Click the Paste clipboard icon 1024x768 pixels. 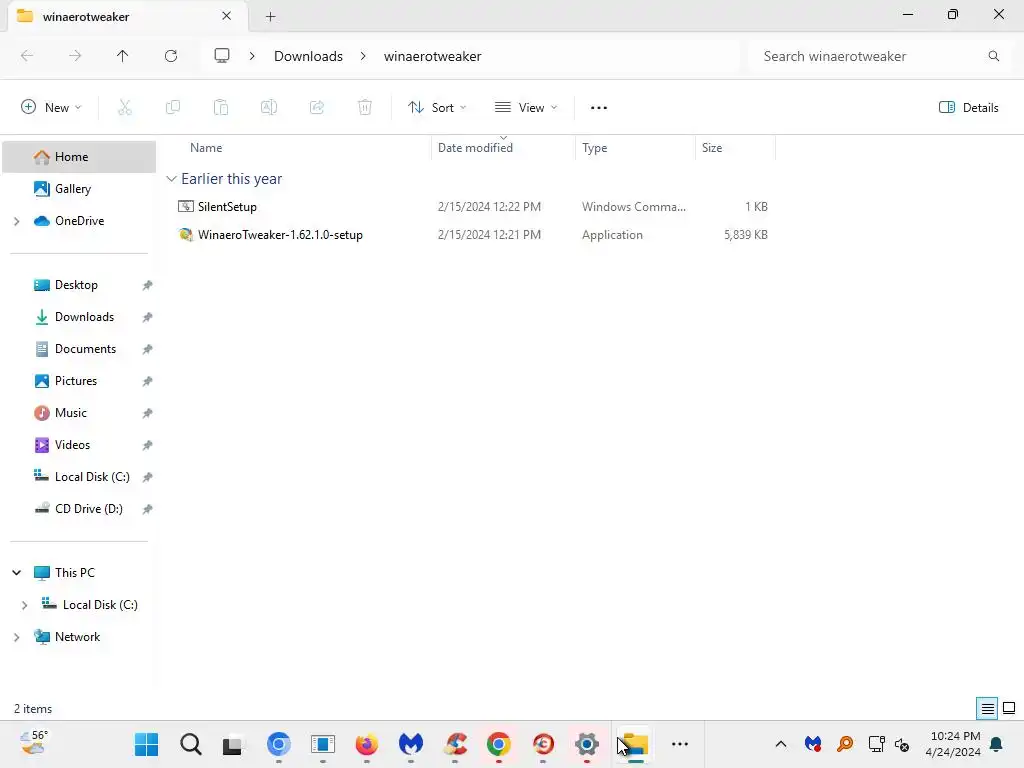[221, 108]
